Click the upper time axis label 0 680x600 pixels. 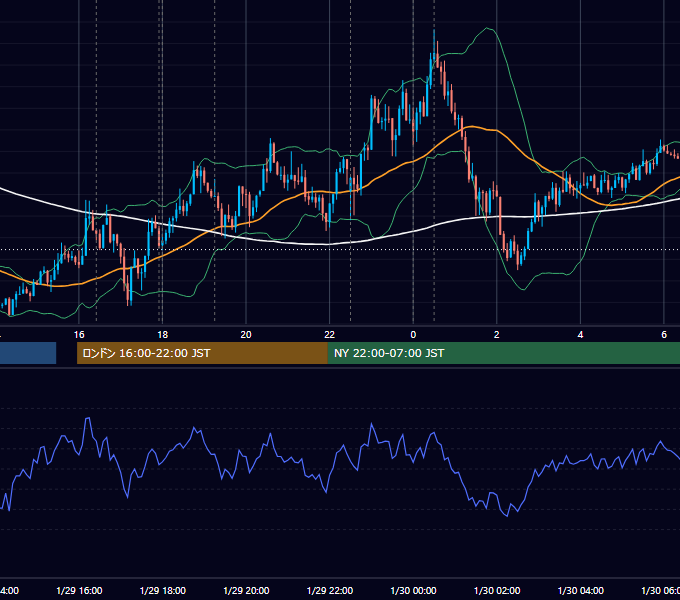(413, 334)
